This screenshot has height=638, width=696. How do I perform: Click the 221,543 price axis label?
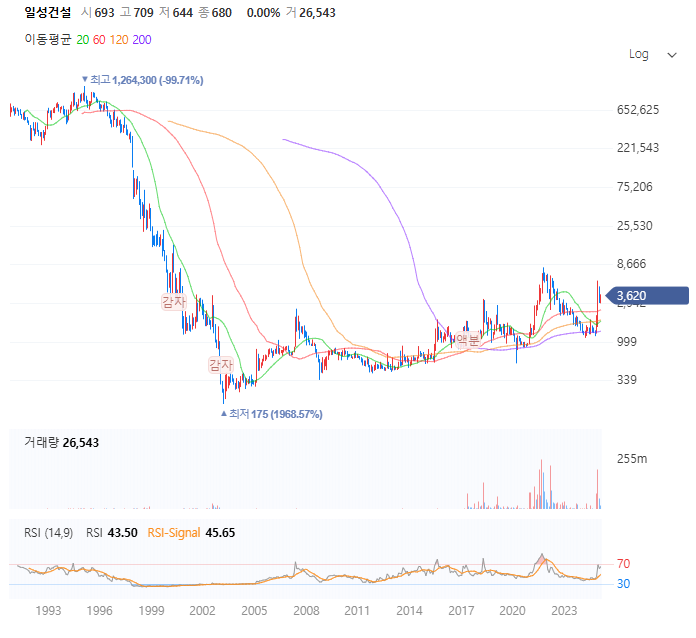coord(638,148)
